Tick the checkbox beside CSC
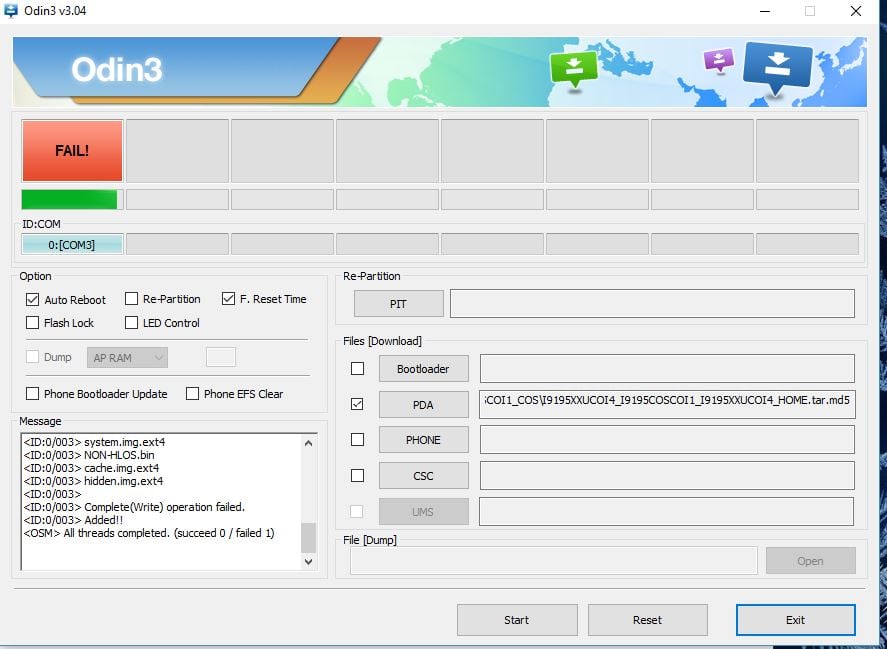 358,475
